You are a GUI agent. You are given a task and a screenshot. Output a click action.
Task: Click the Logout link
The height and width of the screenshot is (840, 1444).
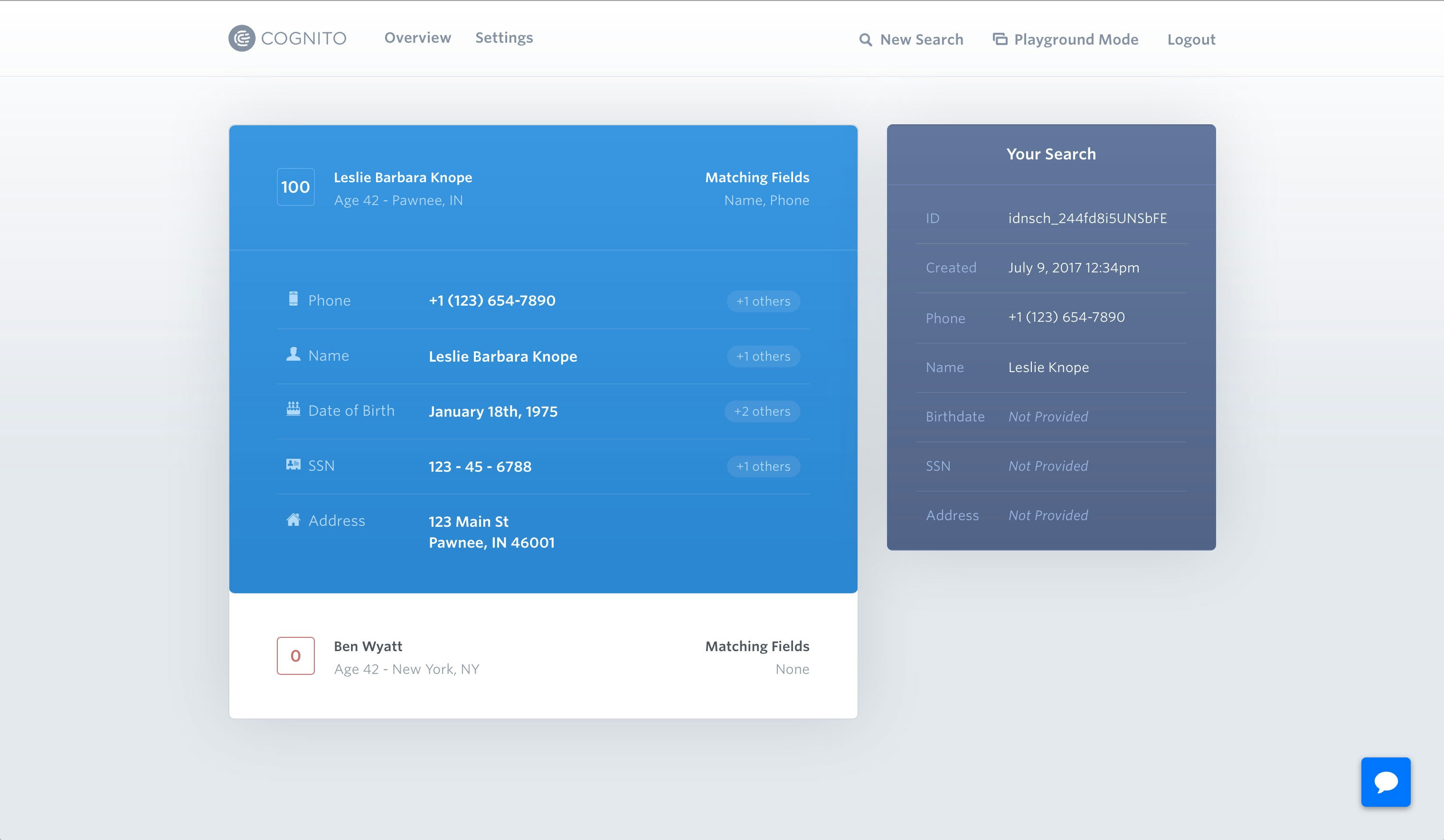(x=1191, y=39)
